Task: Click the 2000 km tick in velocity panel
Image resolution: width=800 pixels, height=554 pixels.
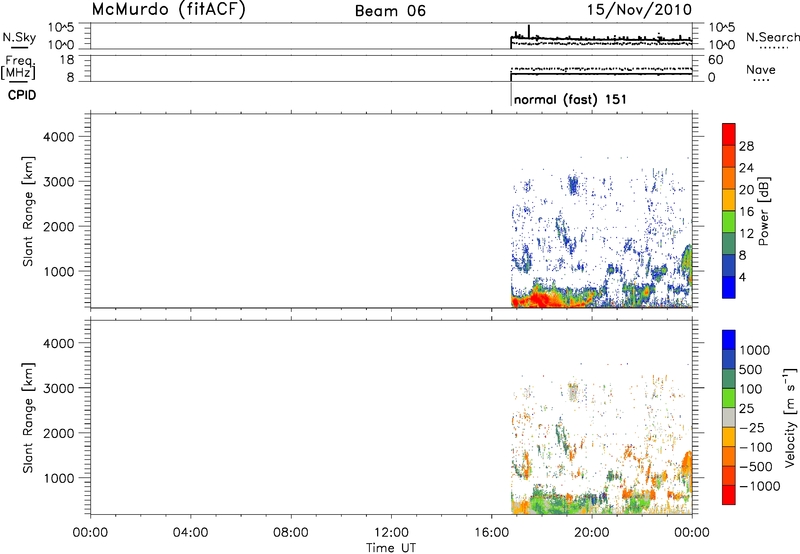Action: click(x=58, y=433)
